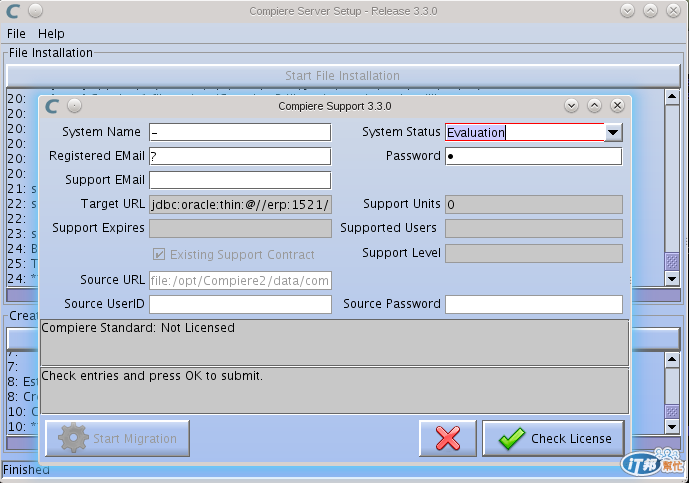
Task: Click 'Check entries and press OK to submit.' text
Action: coord(152,376)
